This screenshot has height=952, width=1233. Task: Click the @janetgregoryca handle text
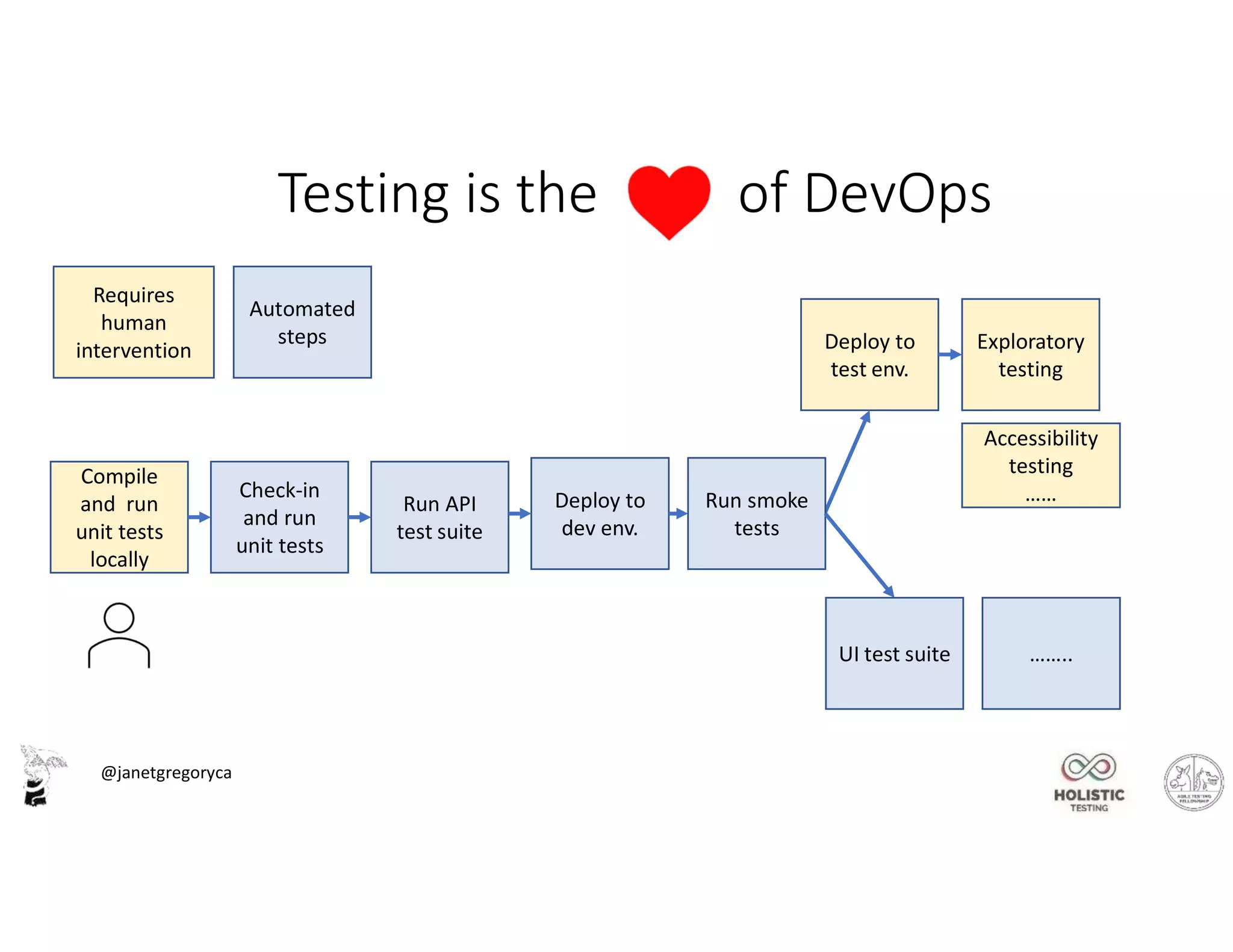[x=166, y=773]
